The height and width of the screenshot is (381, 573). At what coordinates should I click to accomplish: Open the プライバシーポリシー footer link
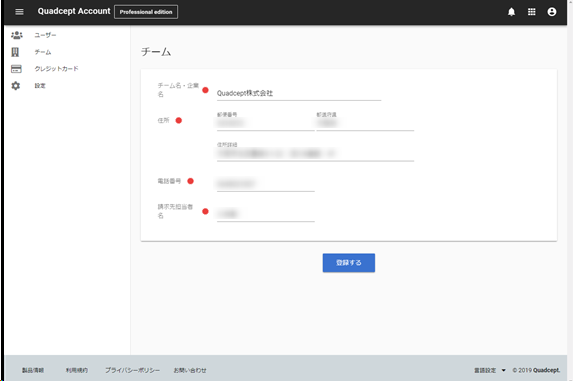pos(132,370)
